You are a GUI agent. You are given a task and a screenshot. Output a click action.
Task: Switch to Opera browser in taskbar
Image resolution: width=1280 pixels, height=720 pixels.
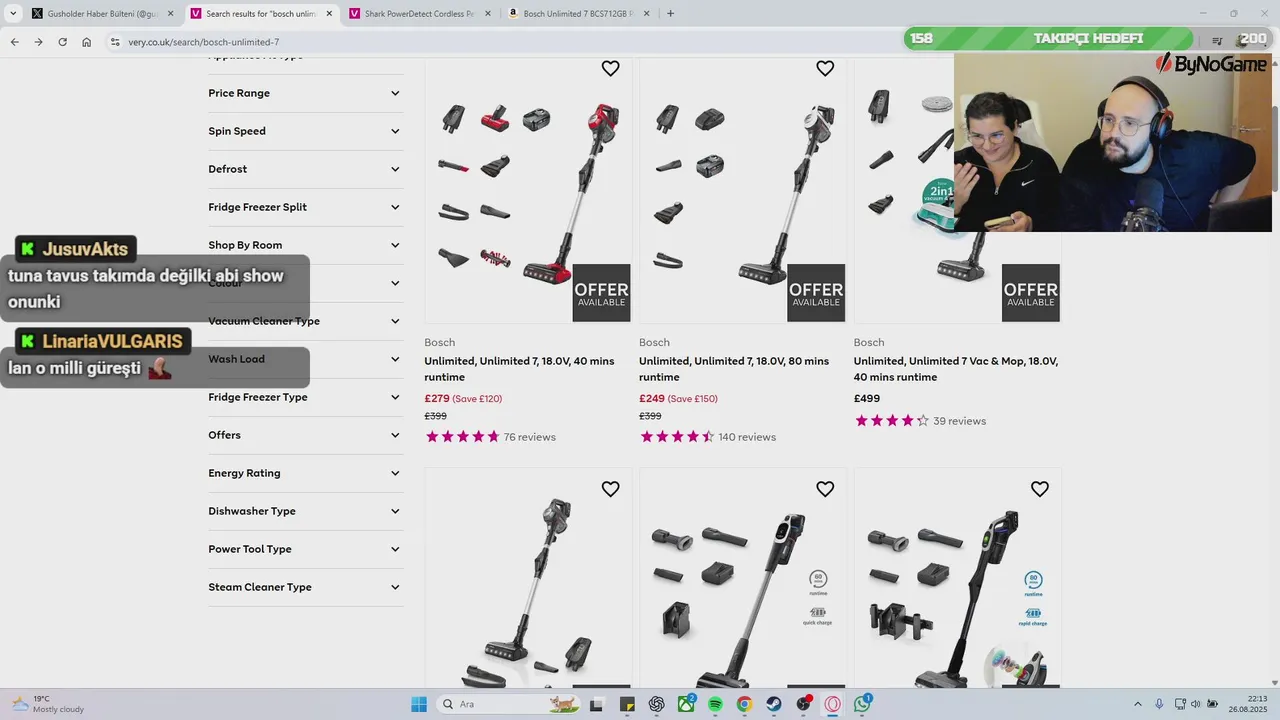coord(832,704)
